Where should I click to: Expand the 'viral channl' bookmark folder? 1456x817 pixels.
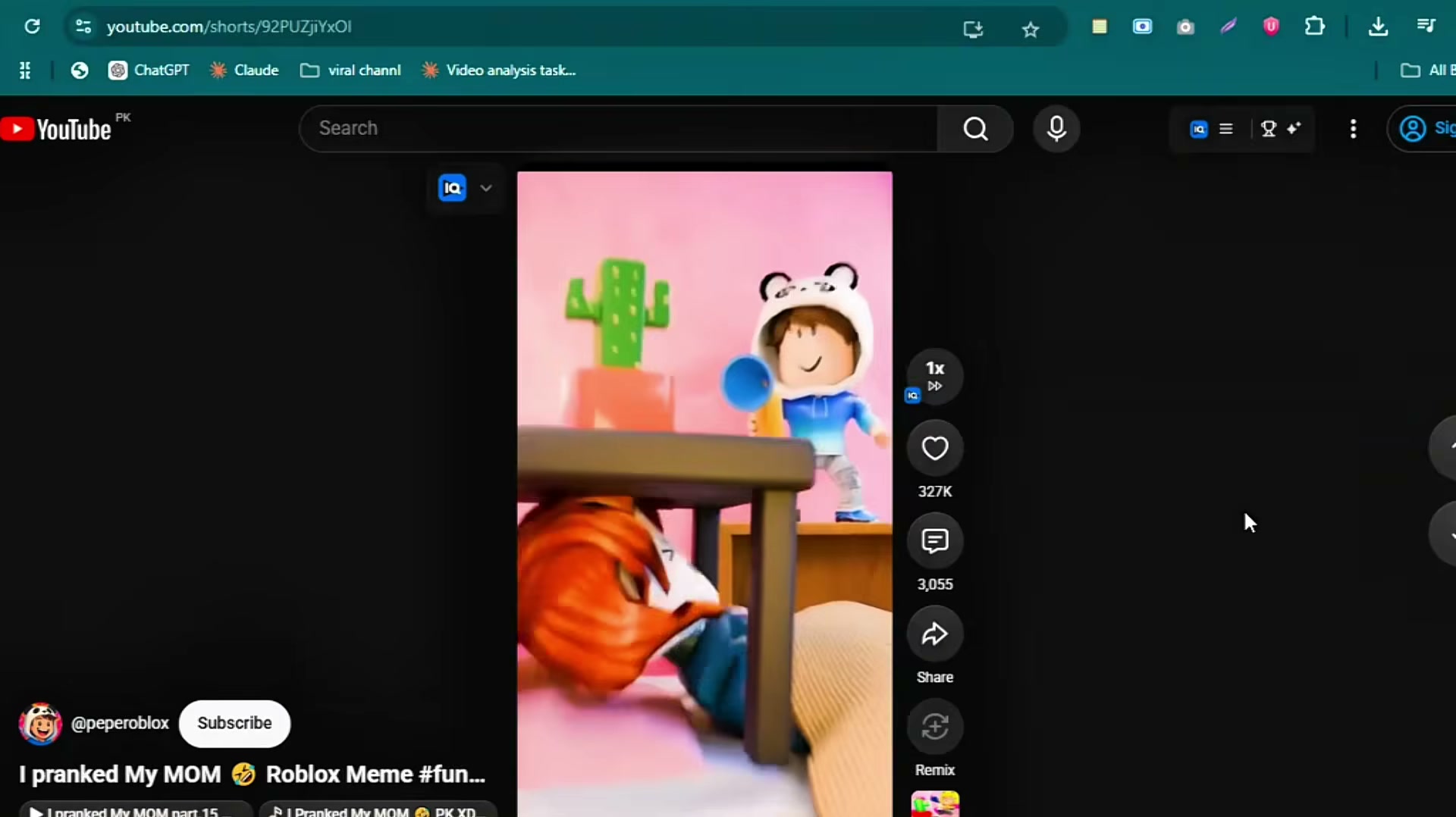[x=350, y=70]
